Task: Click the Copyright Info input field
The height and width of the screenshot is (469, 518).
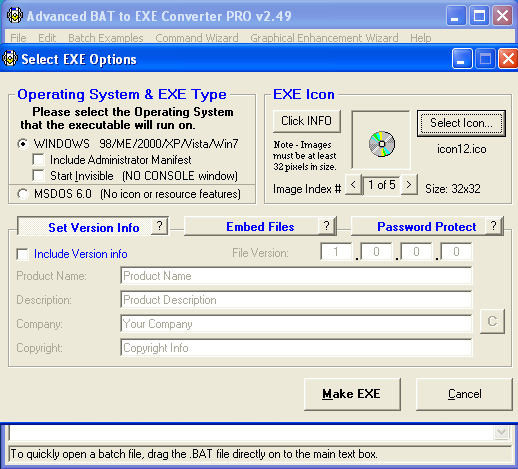Action: click(x=296, y=348)
